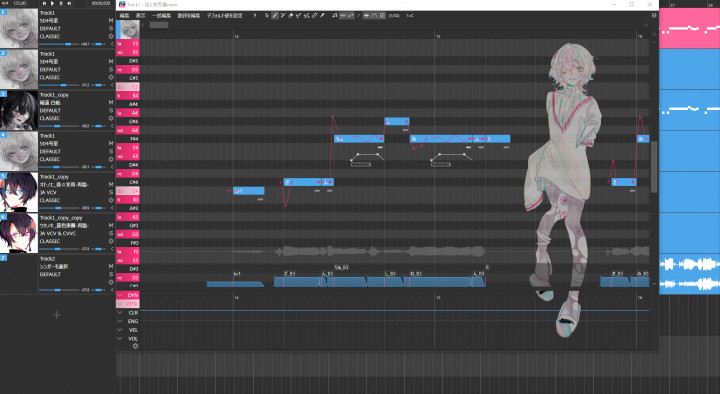Screen dimensions: 720x394
Task: Open the expression settings gear below VOL
Action: tap(135, 346)
